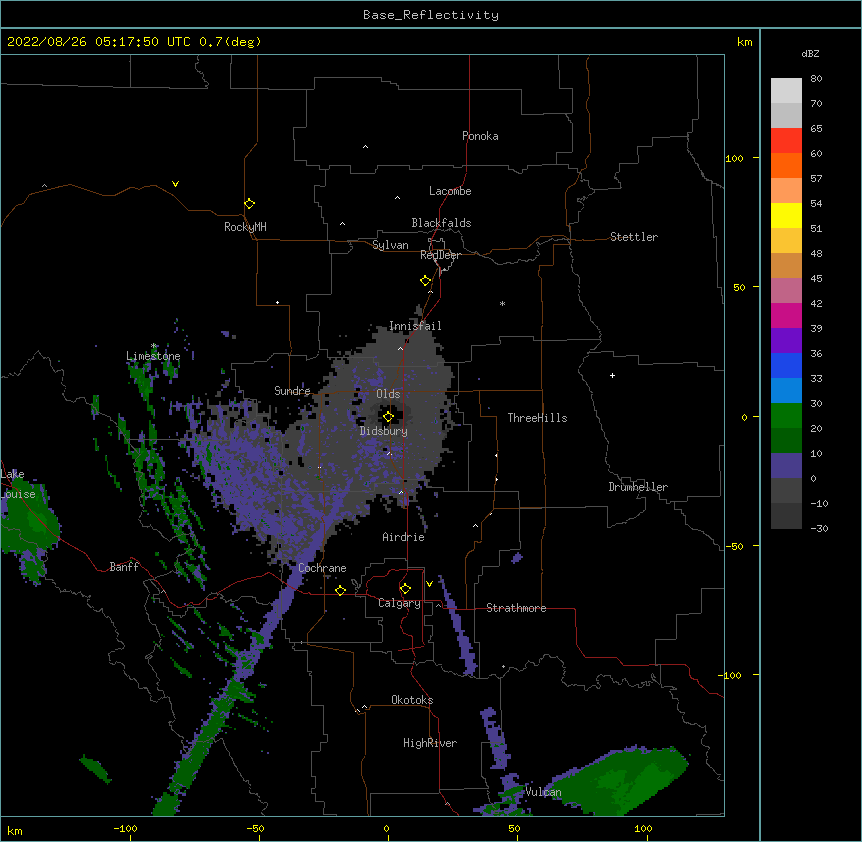Select the yellow diamond marker between Olds and Didsbury
Viewport: 862px width, 842px height.
388,417
